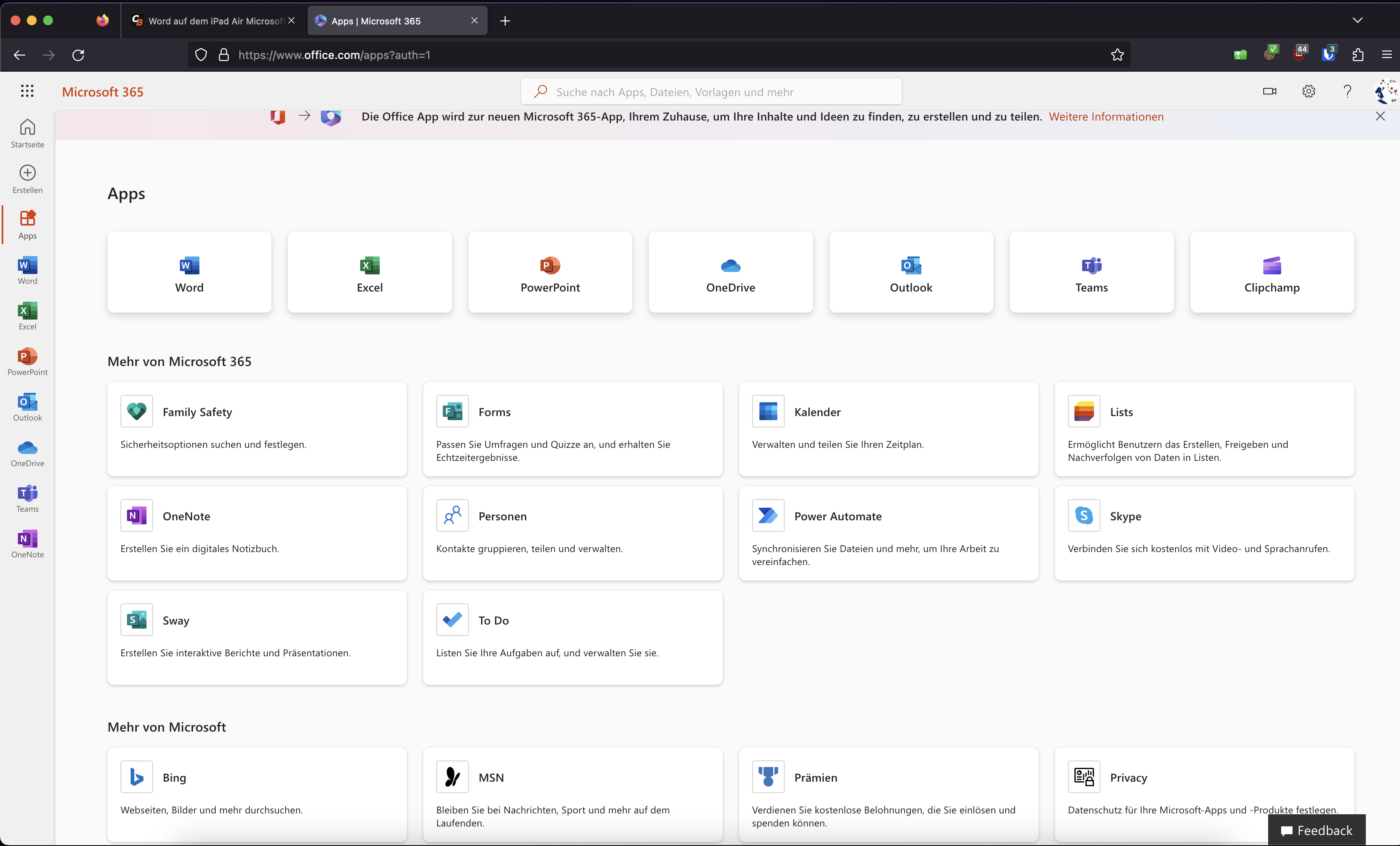Open Clipchamp from the Apps section
1400x846 pixels.
click(x=1271, y=272)
